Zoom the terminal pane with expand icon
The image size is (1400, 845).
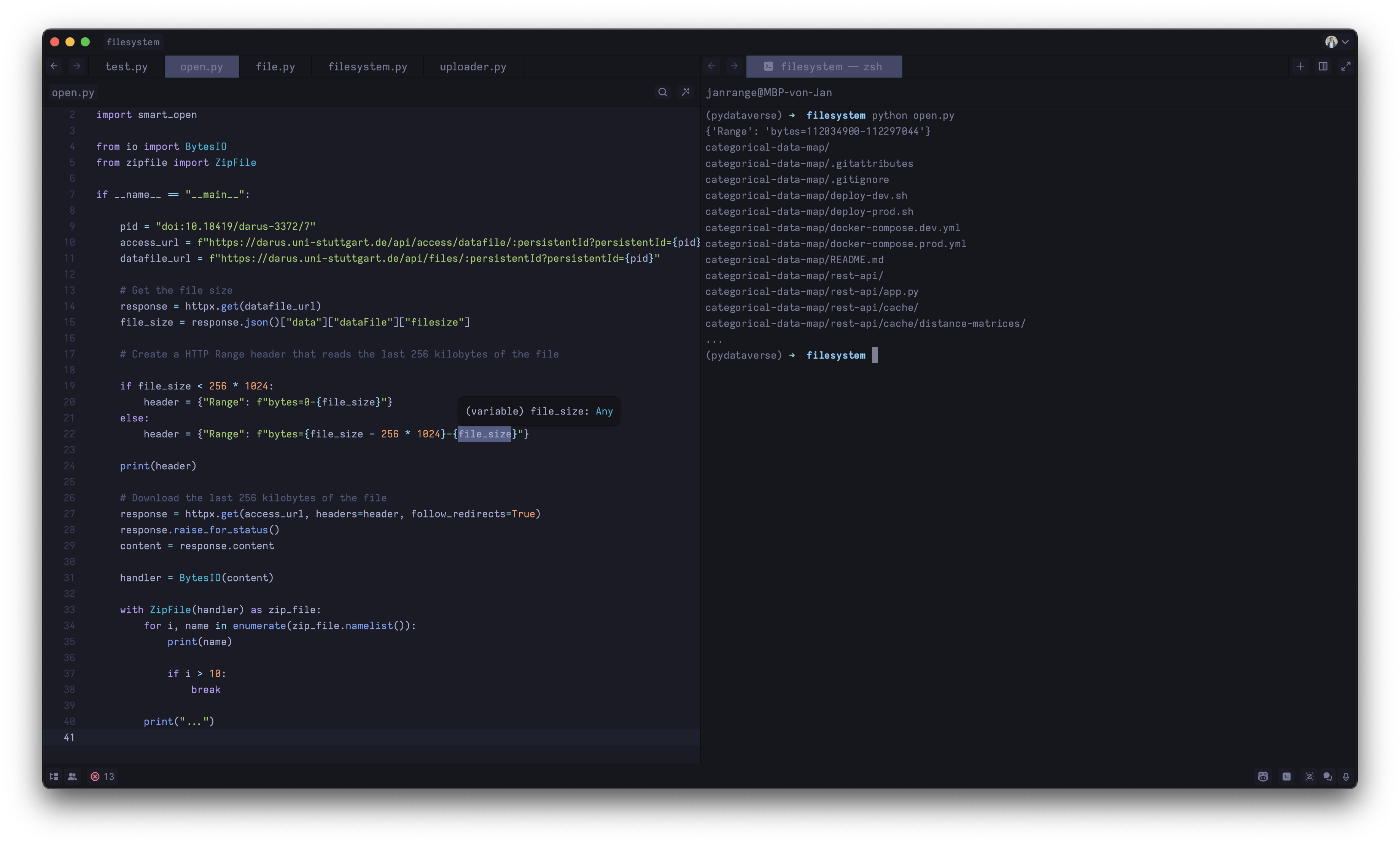[1346, 67]
